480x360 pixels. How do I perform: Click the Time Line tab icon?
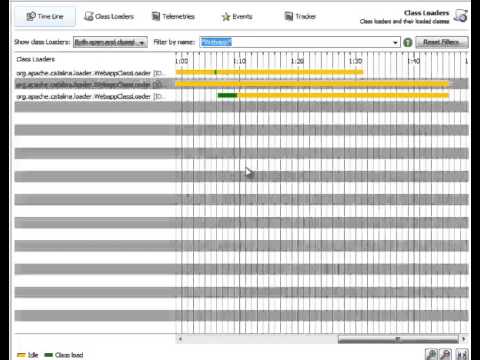pyautogui.click(x=31, y=16)
